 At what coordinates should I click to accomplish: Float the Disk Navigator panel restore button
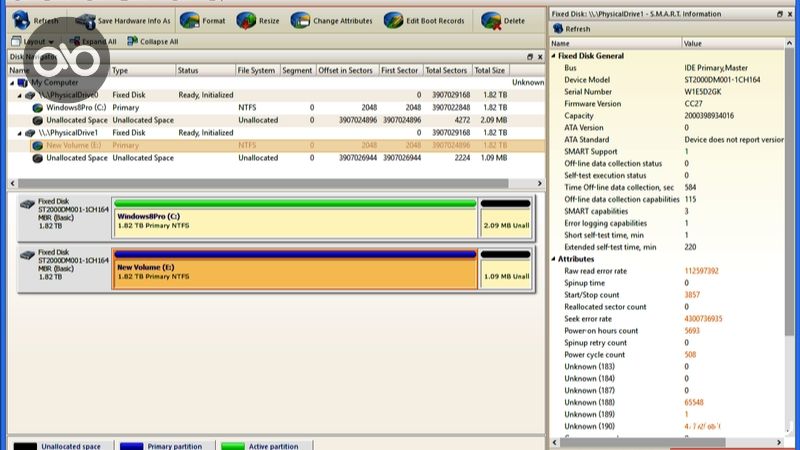point(530,57)
